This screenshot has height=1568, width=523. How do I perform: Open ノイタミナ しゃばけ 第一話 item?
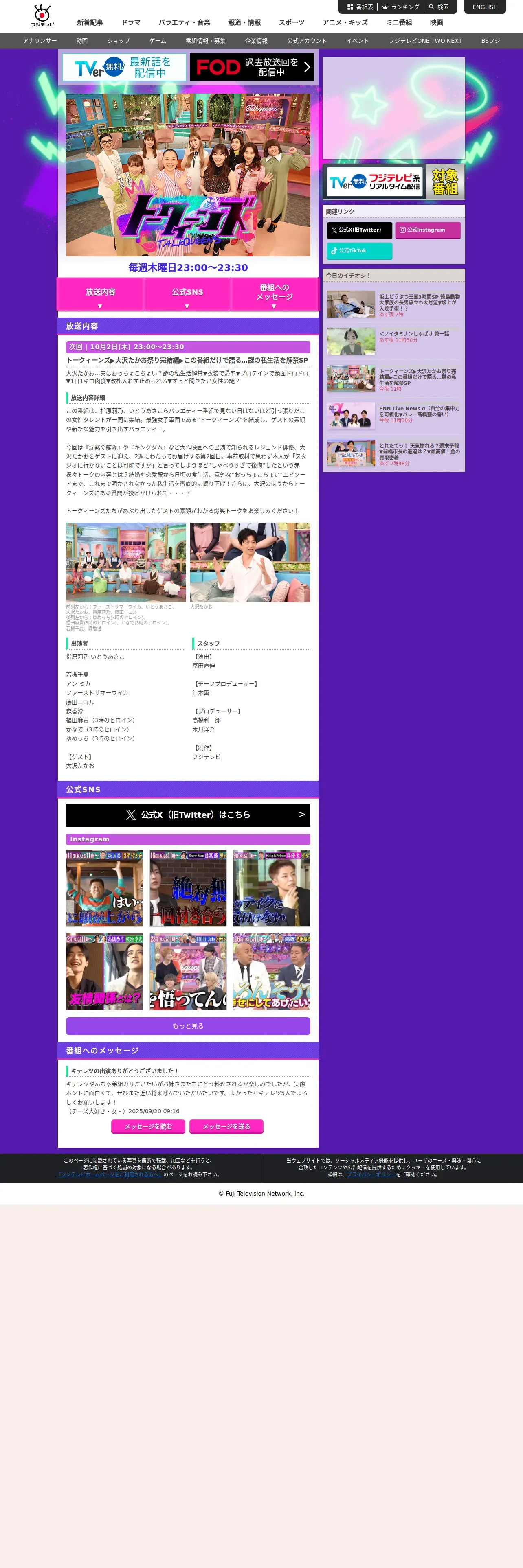point(394,342)
